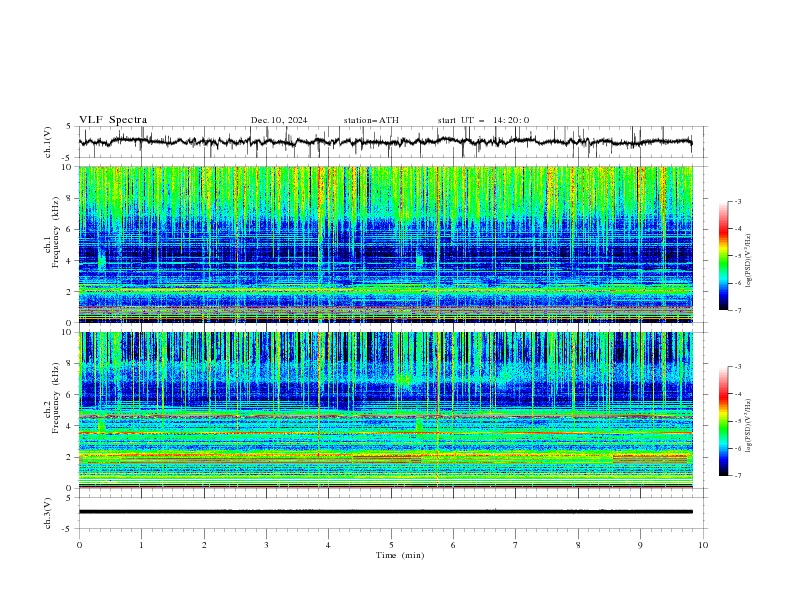Click the "-5" tick of upper colorbar
The width and height of the screenshot is (792, 612).
pyautogui.click(x=738, y=256)
